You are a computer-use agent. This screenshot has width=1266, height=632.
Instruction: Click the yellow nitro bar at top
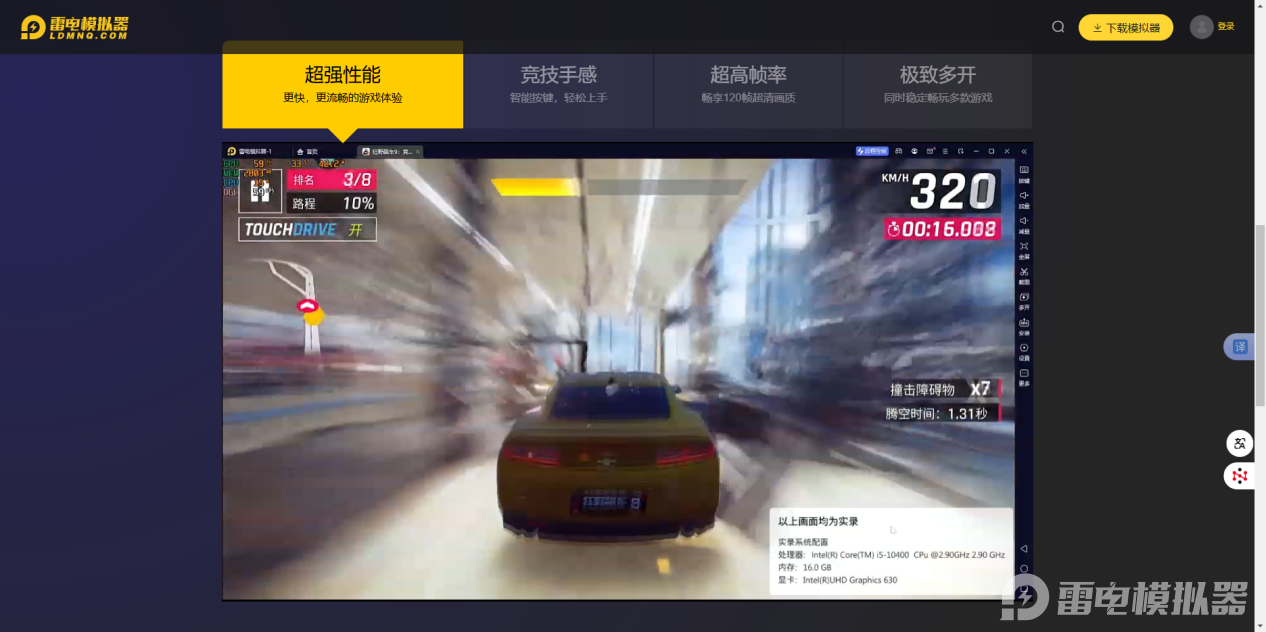point(536,186)
